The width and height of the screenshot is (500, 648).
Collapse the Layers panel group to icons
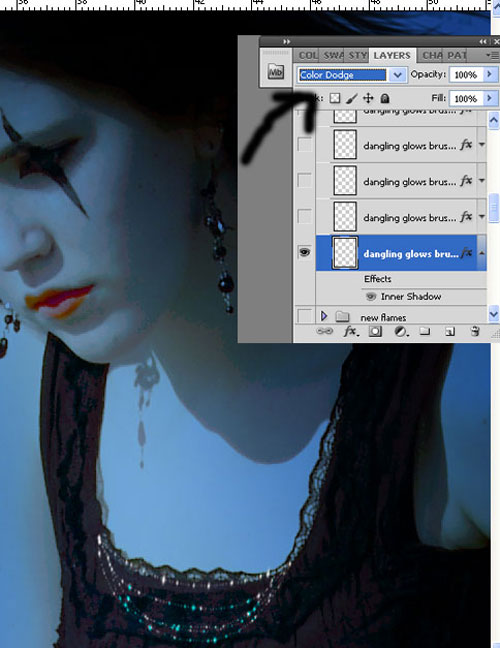pyautogui.click(x=482, y=41)
